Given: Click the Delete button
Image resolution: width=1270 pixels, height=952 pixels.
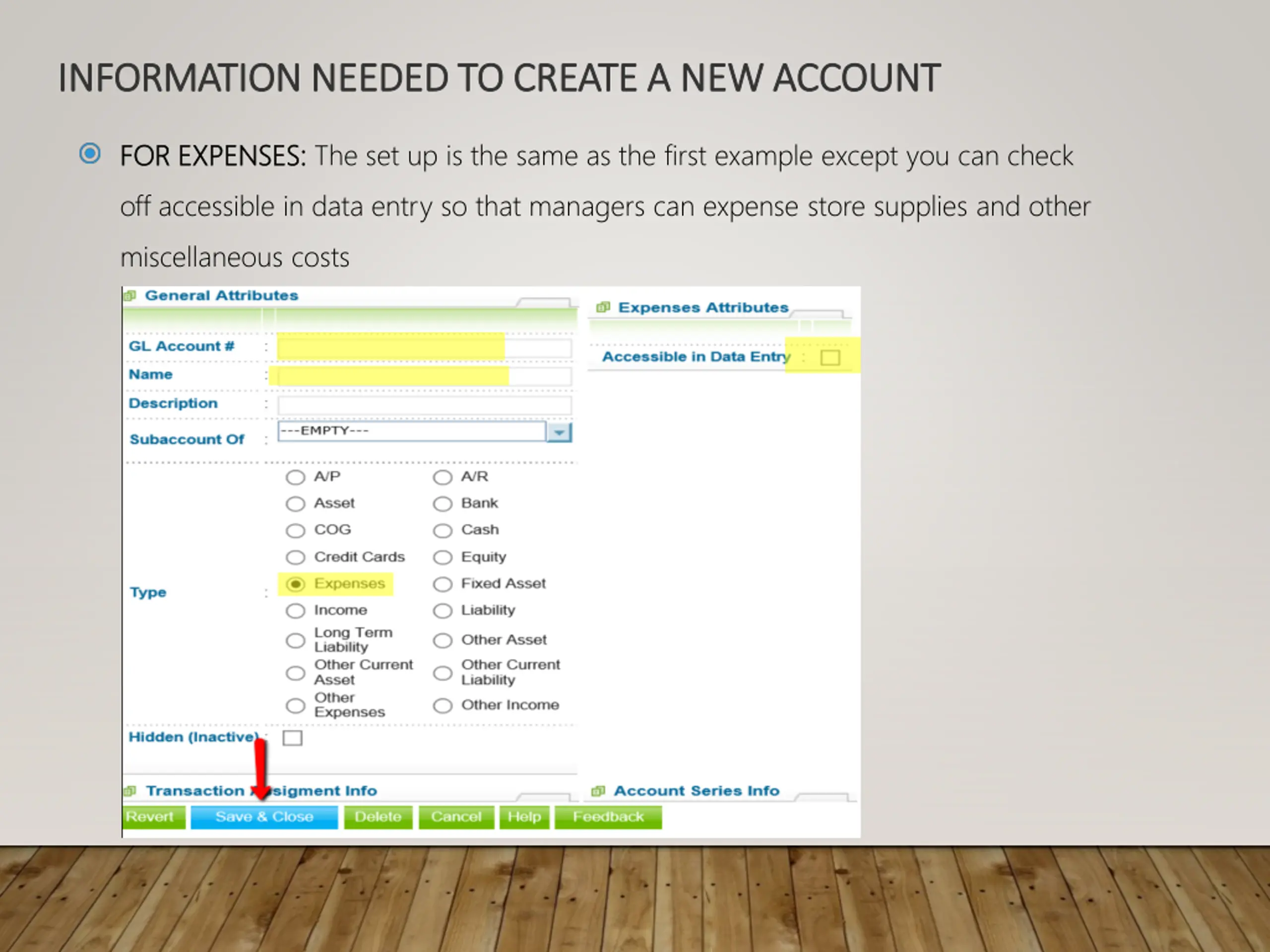Looking at the screenshot, I should (x=378, y=817).
